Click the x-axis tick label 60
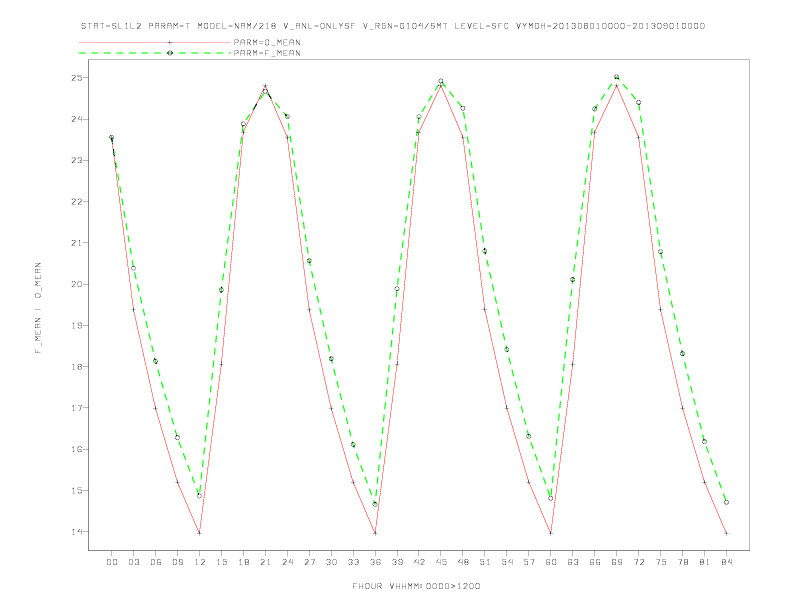The height and width of the screenshot is (612, 792). (x=551, y=562)
